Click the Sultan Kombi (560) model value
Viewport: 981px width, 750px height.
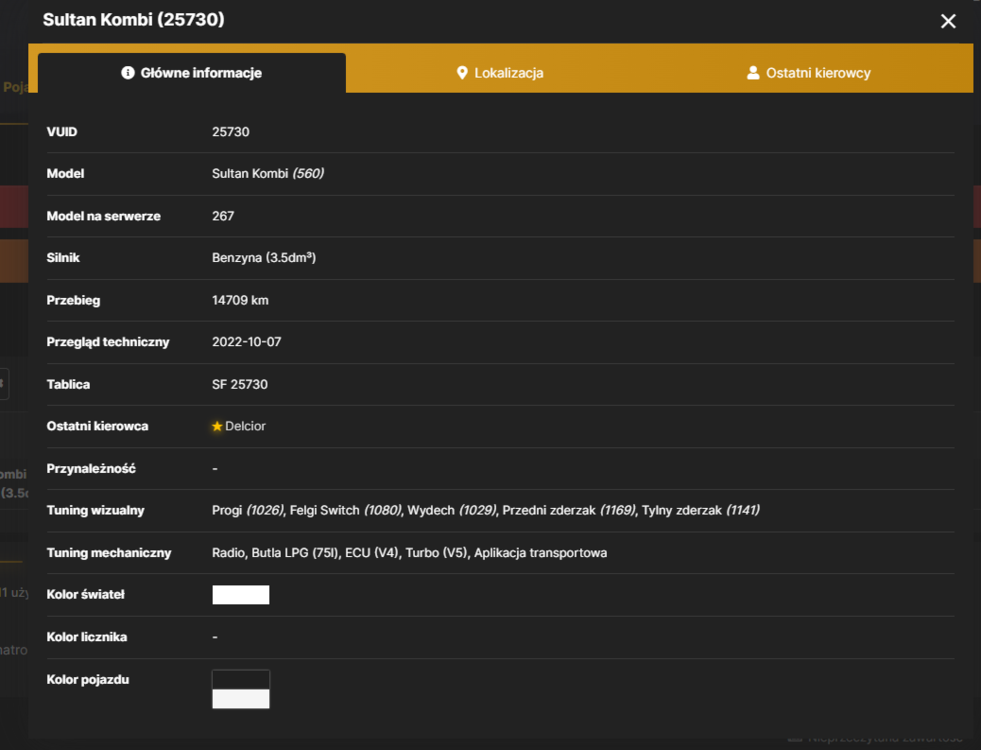click(x=268, y=173)
